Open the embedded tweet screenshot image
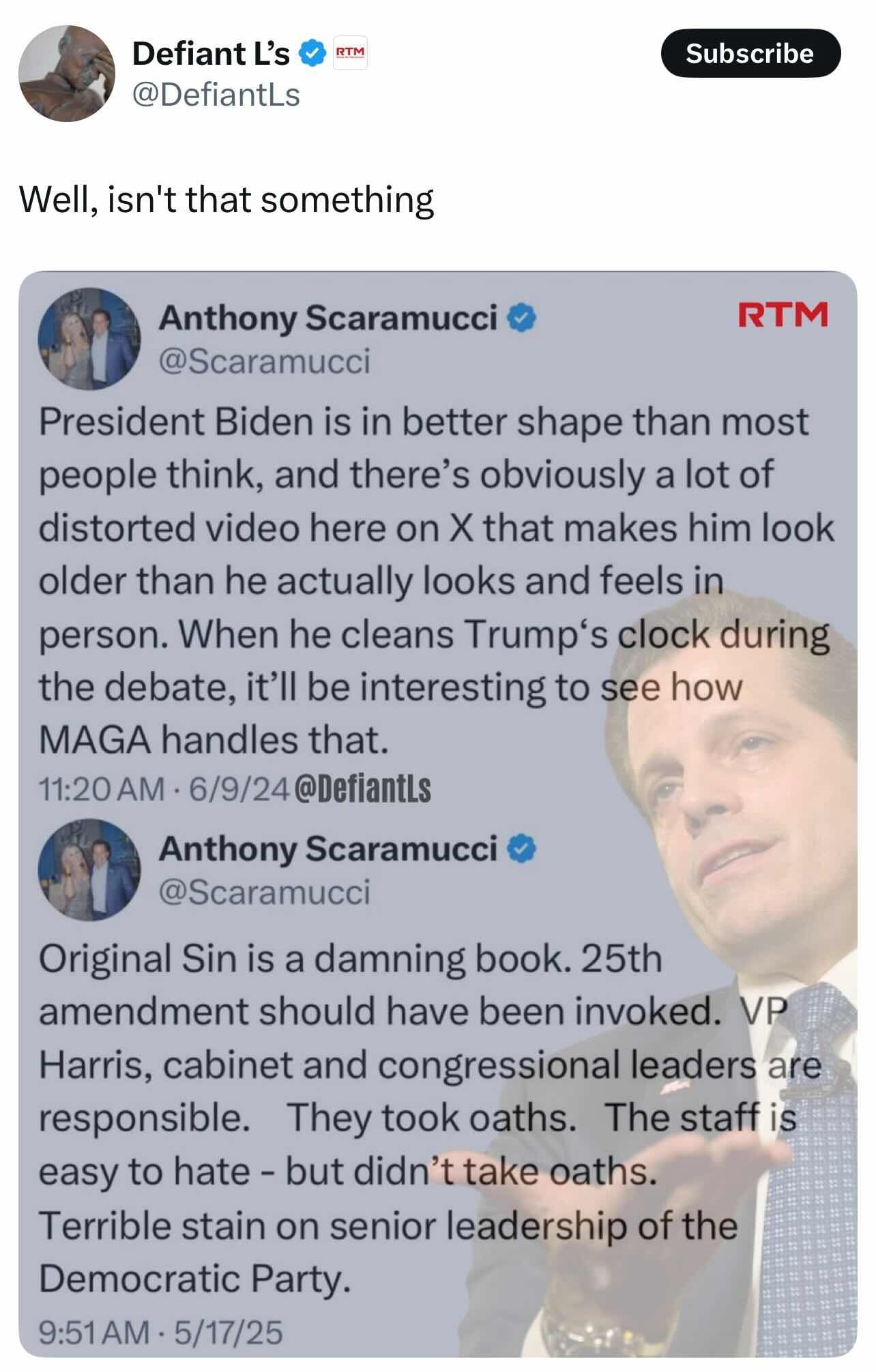Image resolution: width=876 pixels, height=1372 pixels. 438,814
